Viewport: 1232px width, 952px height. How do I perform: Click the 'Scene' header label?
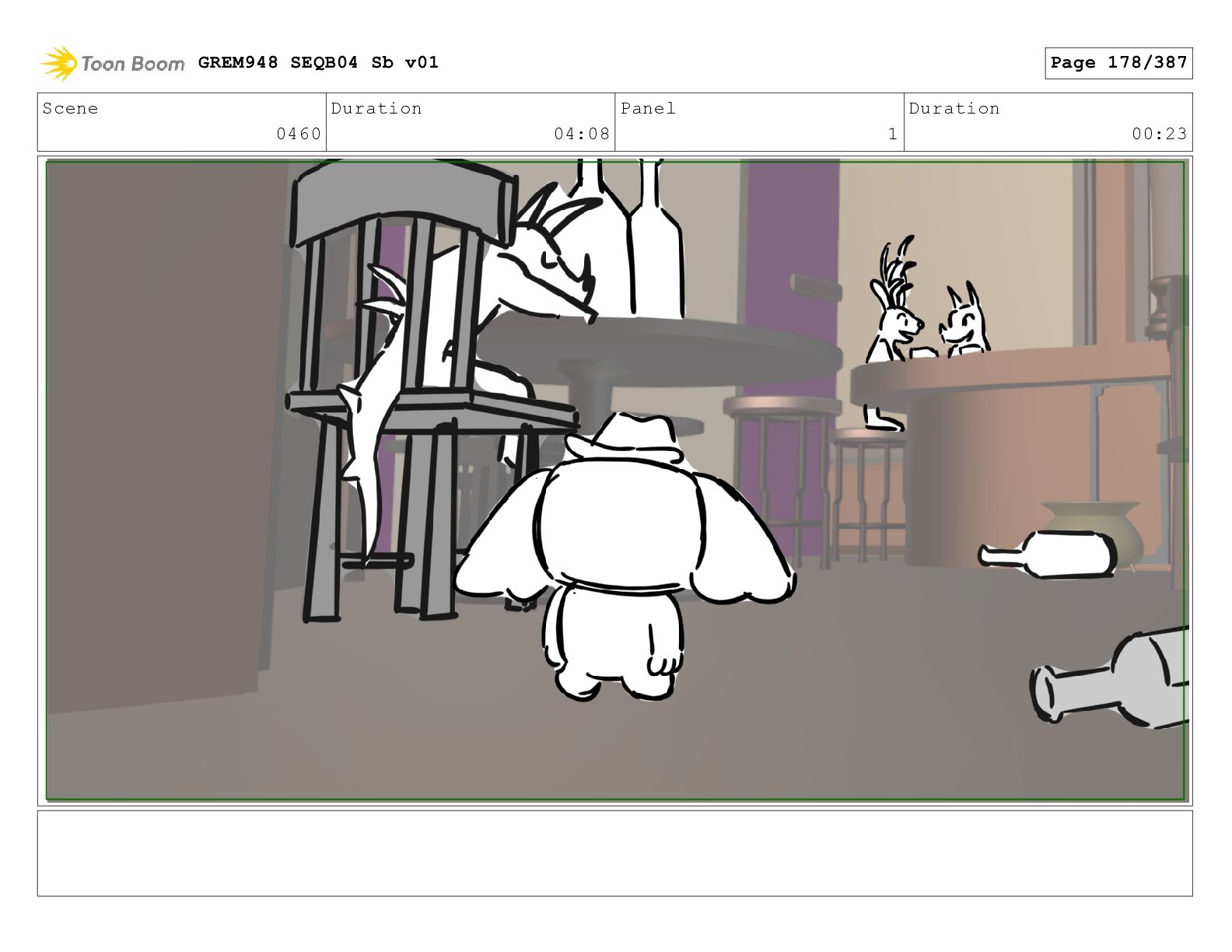pos(71,108)
